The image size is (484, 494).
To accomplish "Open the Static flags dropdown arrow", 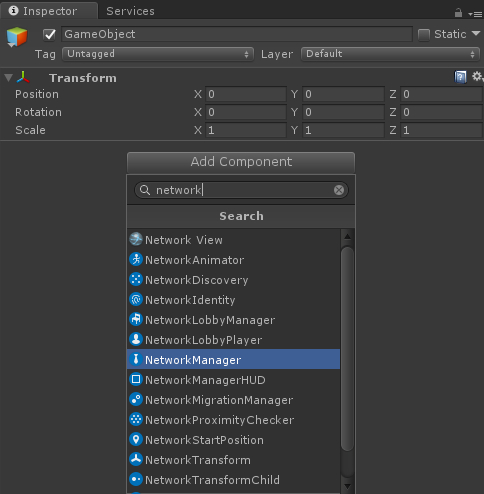I will point(476,33).
